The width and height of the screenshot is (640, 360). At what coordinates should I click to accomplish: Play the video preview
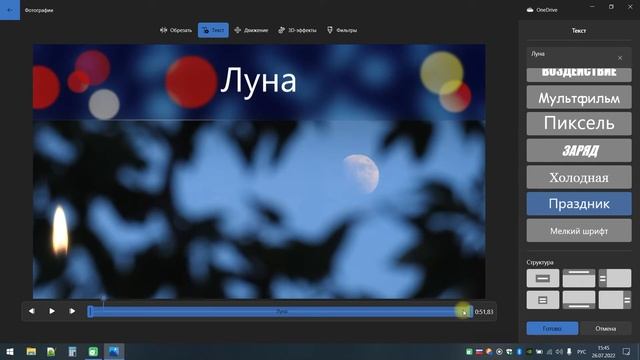(52, 311)
